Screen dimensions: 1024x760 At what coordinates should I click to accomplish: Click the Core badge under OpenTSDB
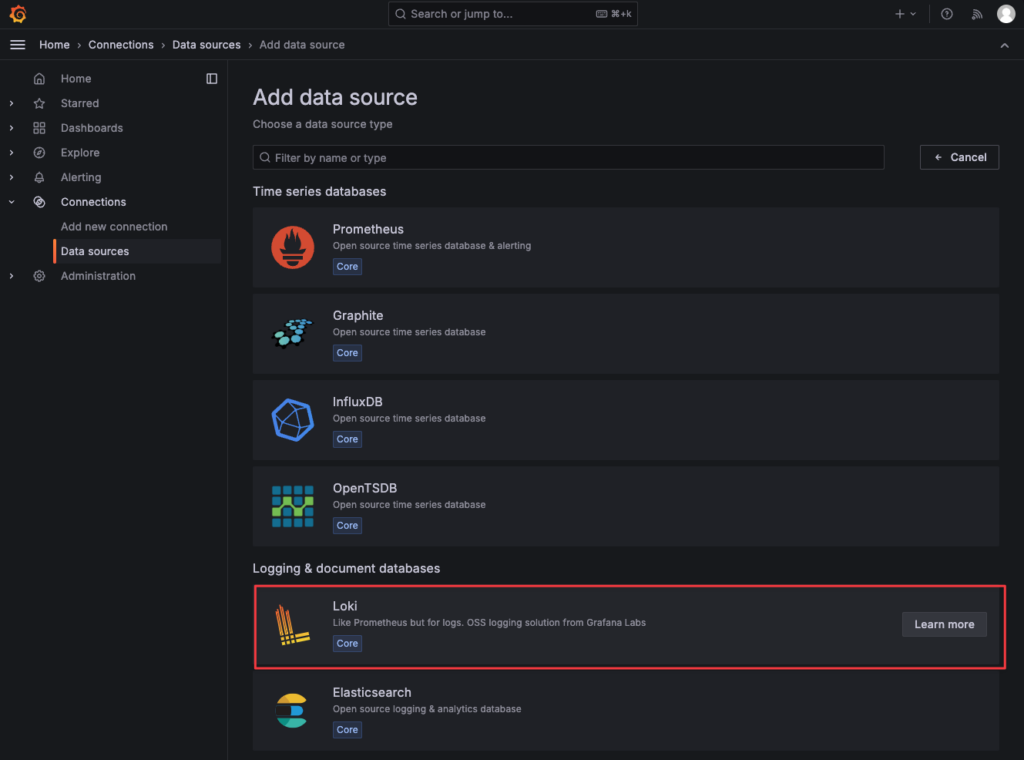point(347,526)
